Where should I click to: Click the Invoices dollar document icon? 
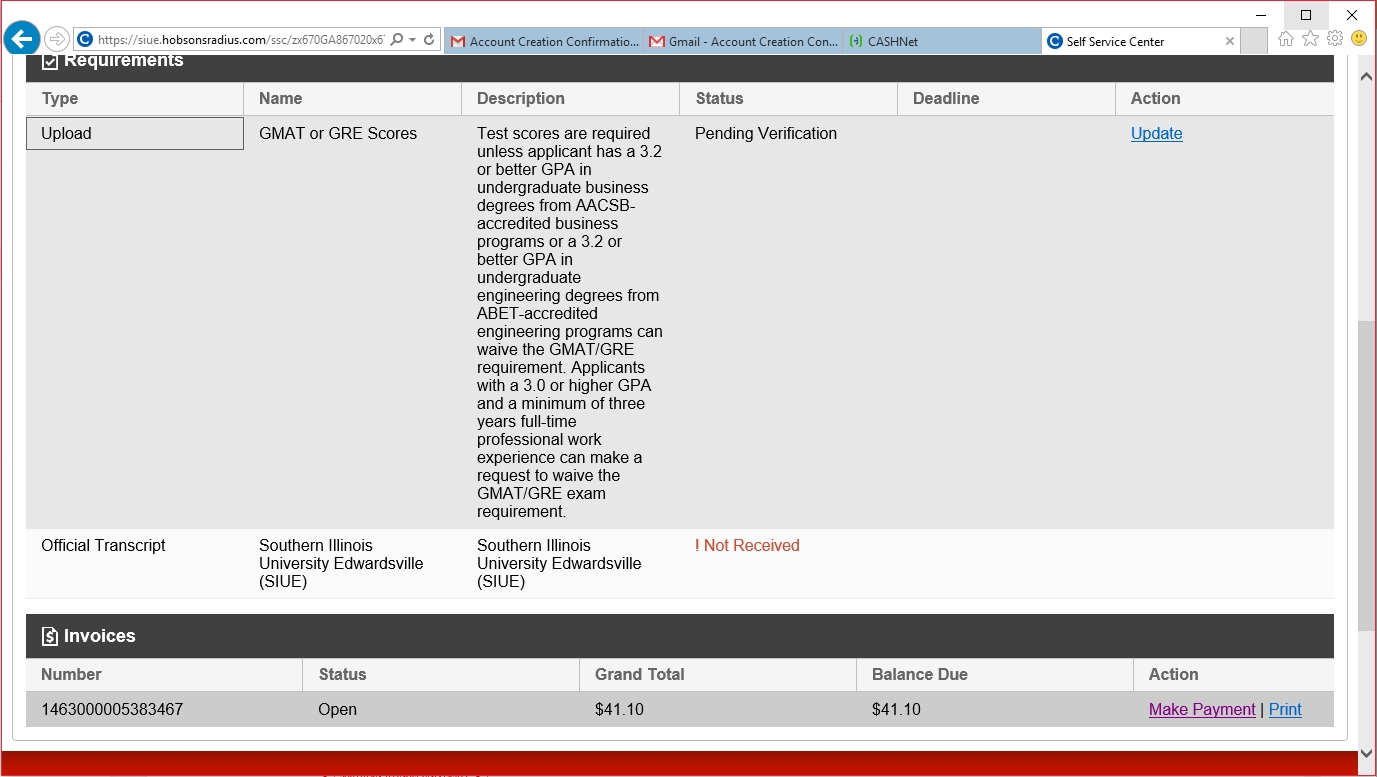pos(50,636)
